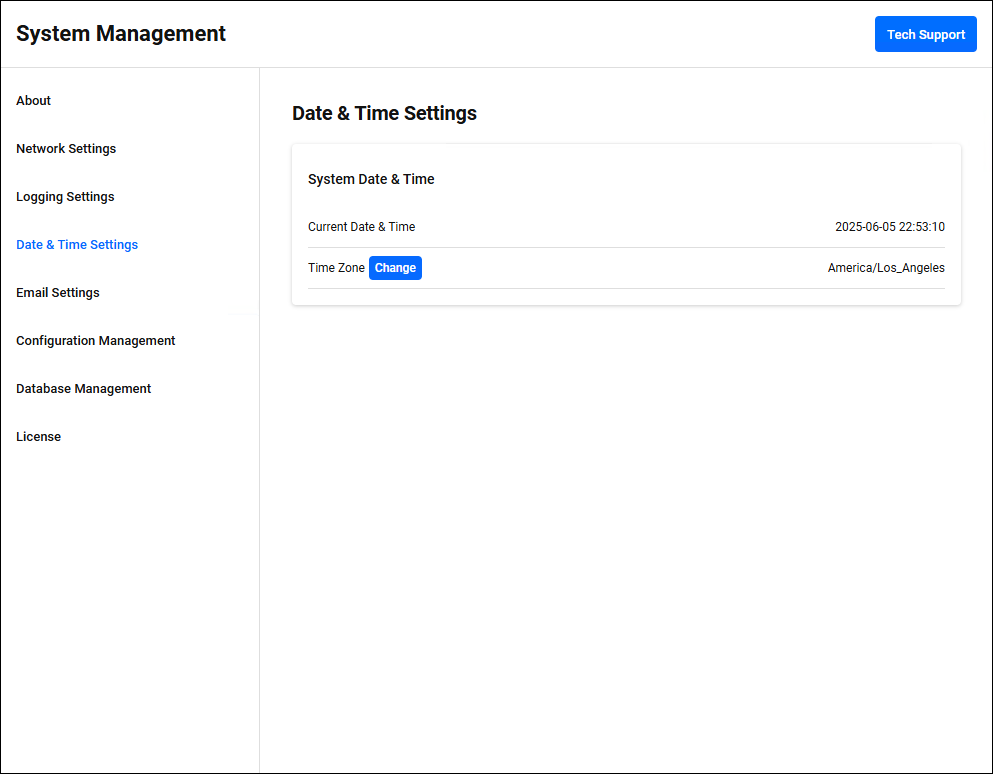The image size is (993, 774).
Task: Open Configuration Management
Action: [95, 341]
